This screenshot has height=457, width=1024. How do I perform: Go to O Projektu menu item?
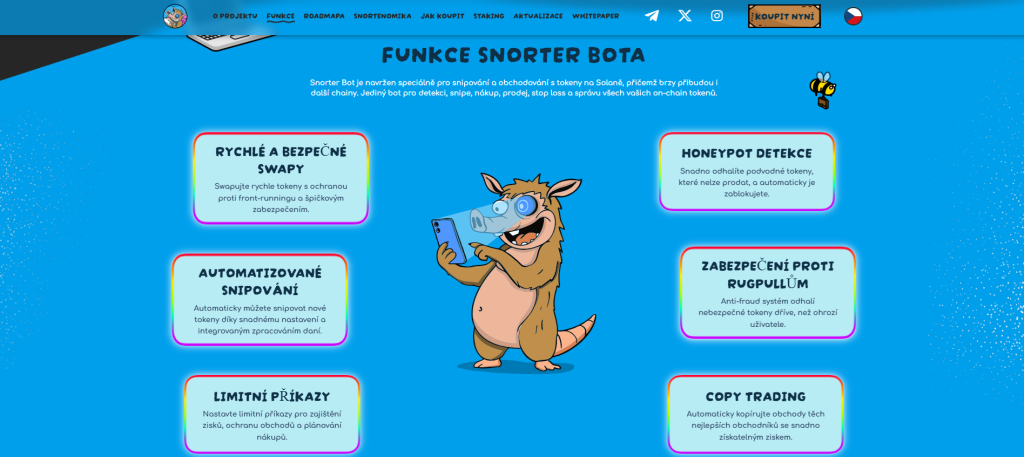pos(234,16)
